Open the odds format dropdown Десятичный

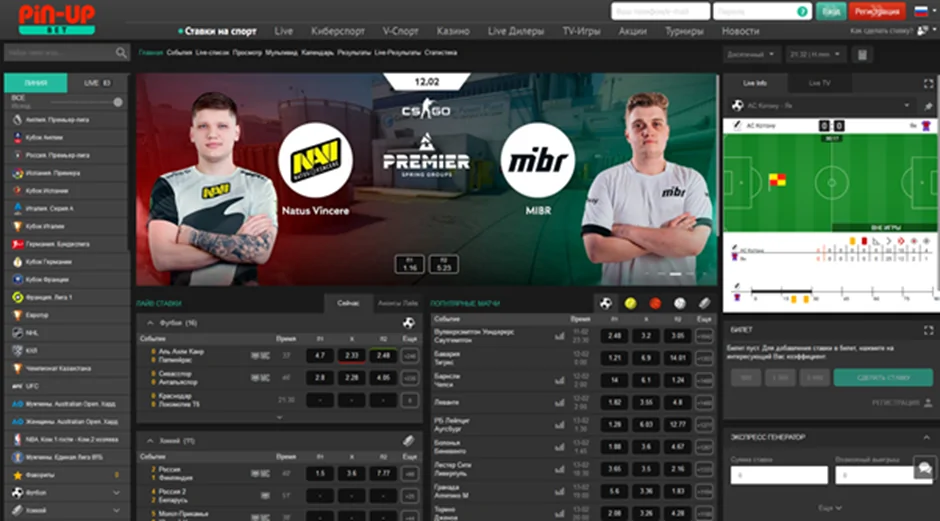tap(752, 54)
